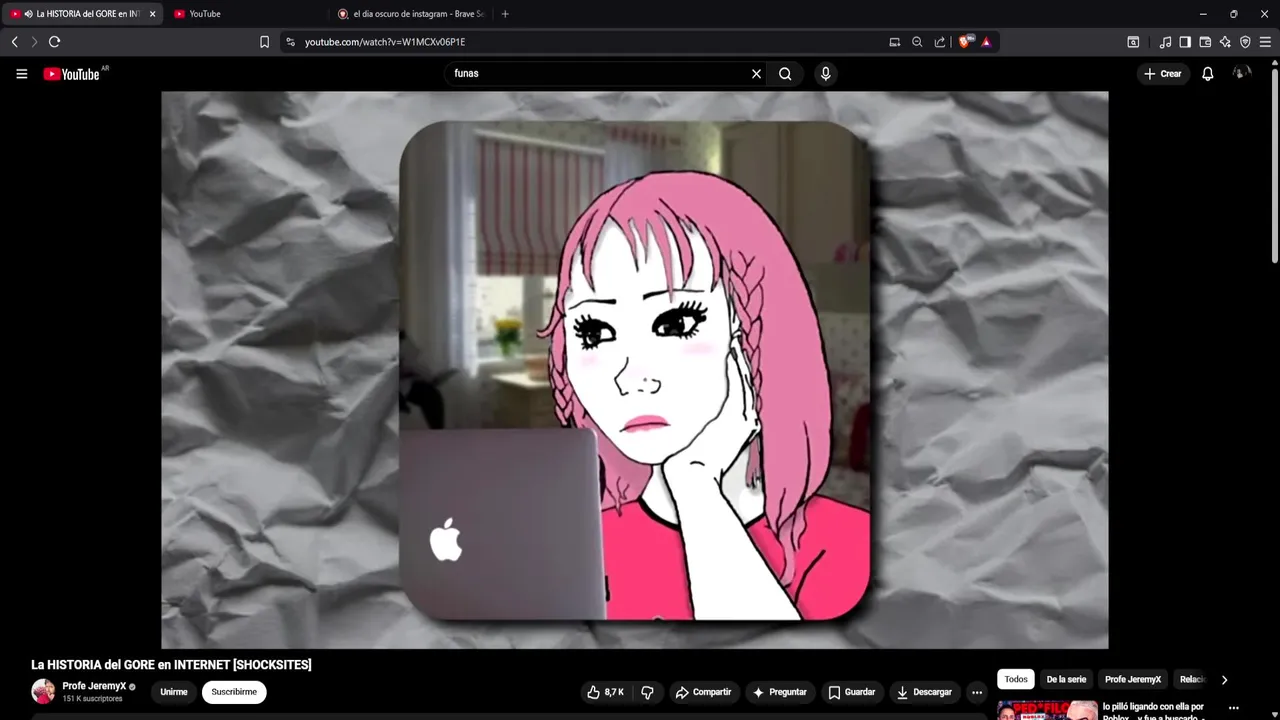This screenshot has width=1280, height=720.
Task: Go forward in browser history
Action: tap(34, 42)
